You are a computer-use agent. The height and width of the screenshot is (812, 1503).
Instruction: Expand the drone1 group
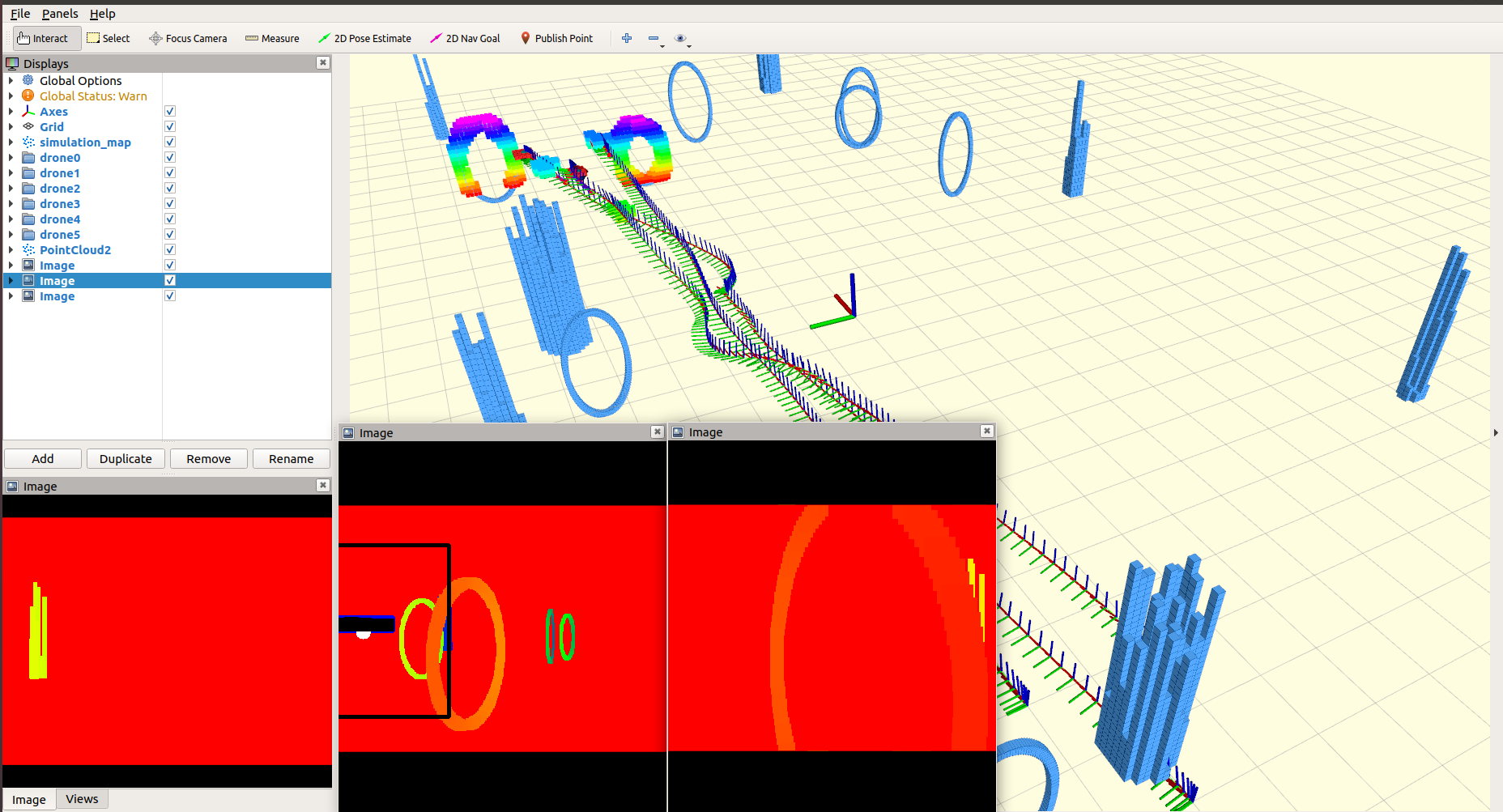point(11,172)
